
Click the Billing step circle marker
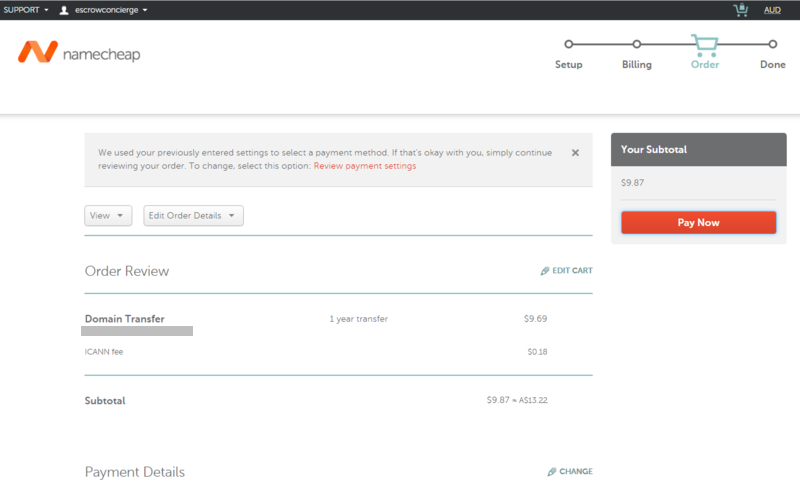[636, 44]
